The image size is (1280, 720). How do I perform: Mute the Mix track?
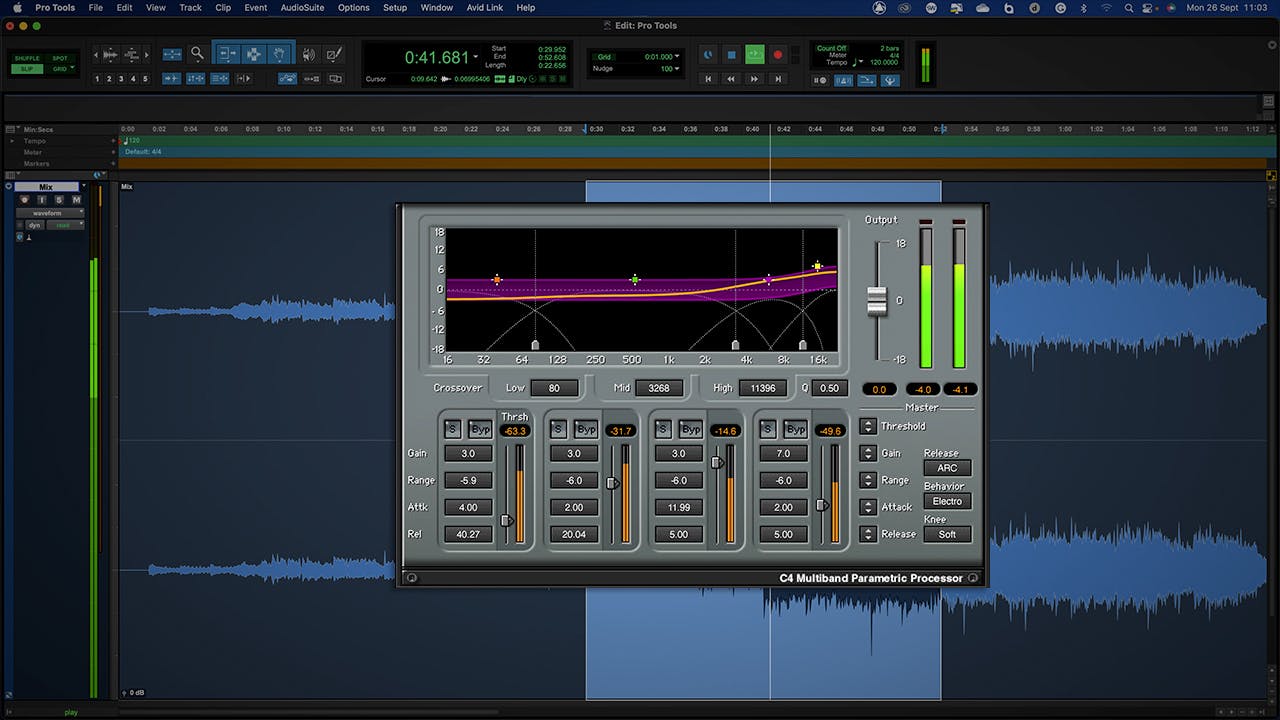pos(76,200)
